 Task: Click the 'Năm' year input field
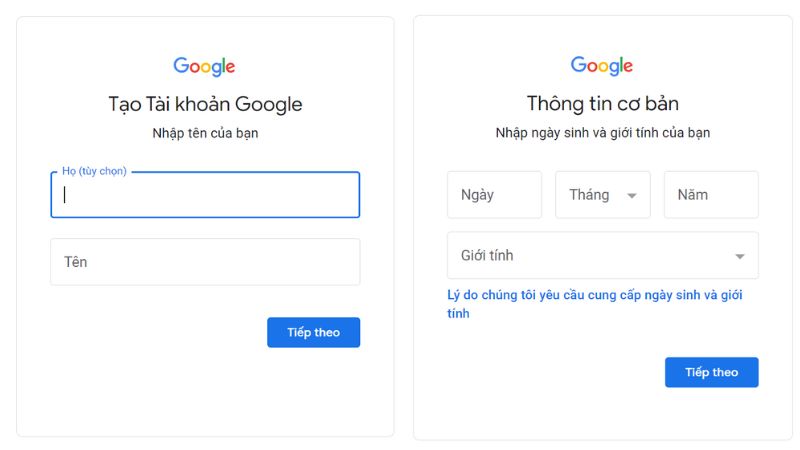[711, 195]
